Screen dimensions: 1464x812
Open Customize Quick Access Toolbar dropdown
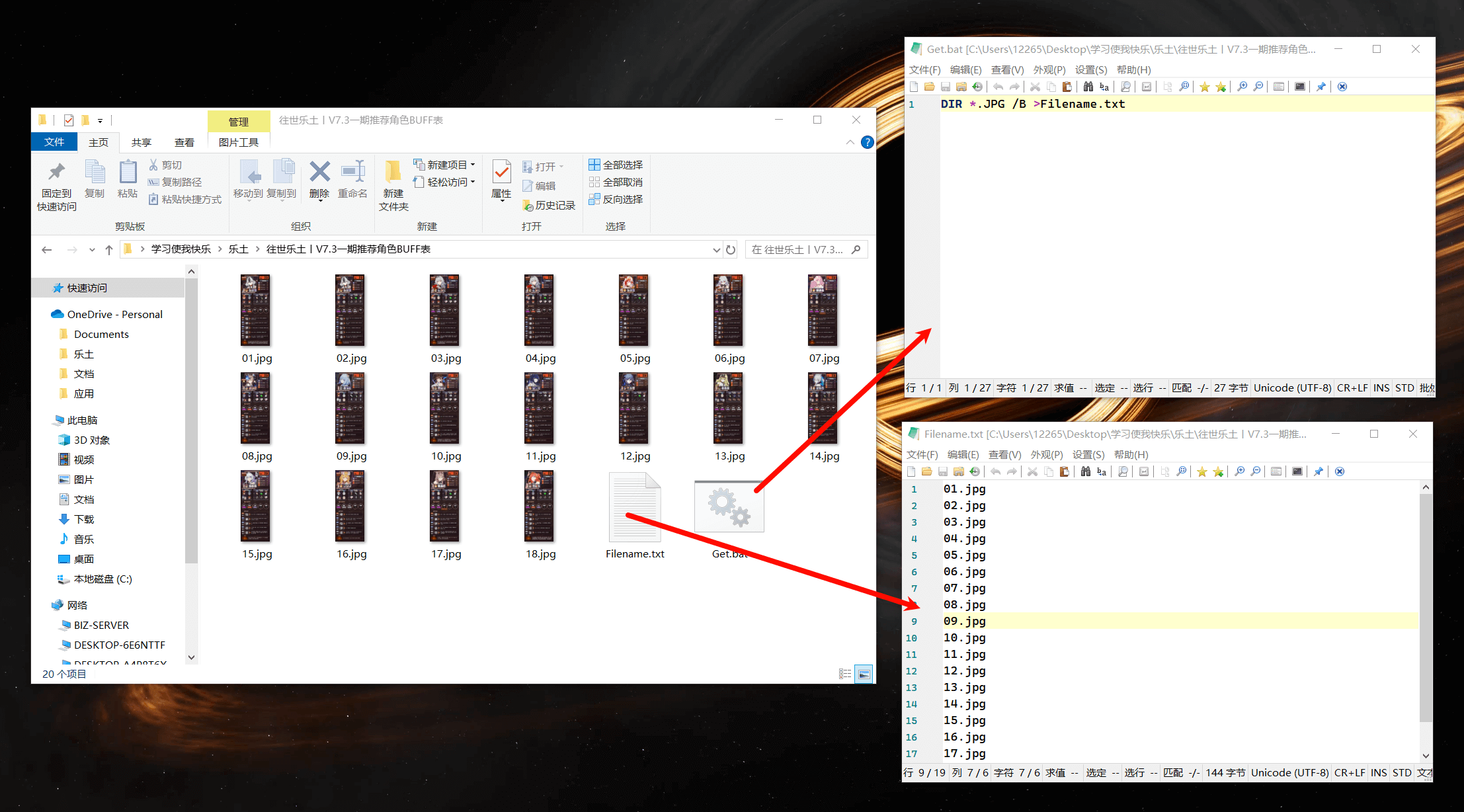(x=100, y=120)
